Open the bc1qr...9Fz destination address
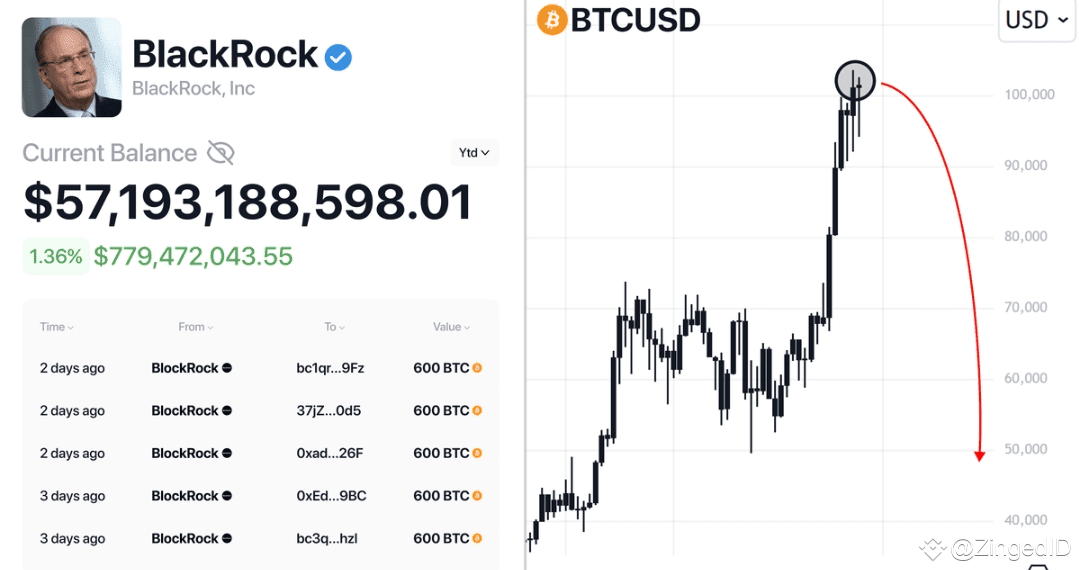Screen dimensions: 1079x570 330,368
